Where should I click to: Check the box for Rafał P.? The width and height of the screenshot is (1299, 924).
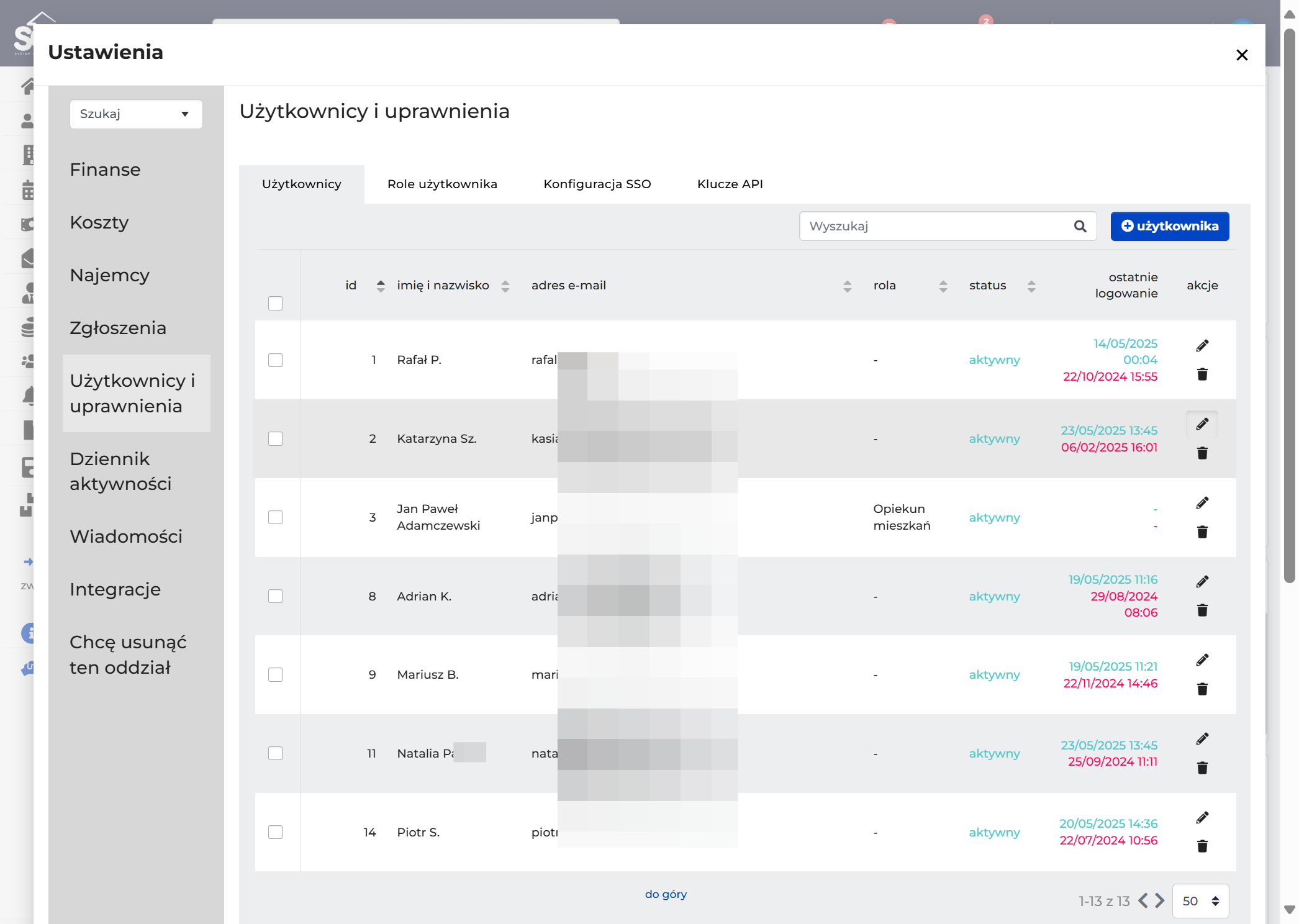pos(275,360)
